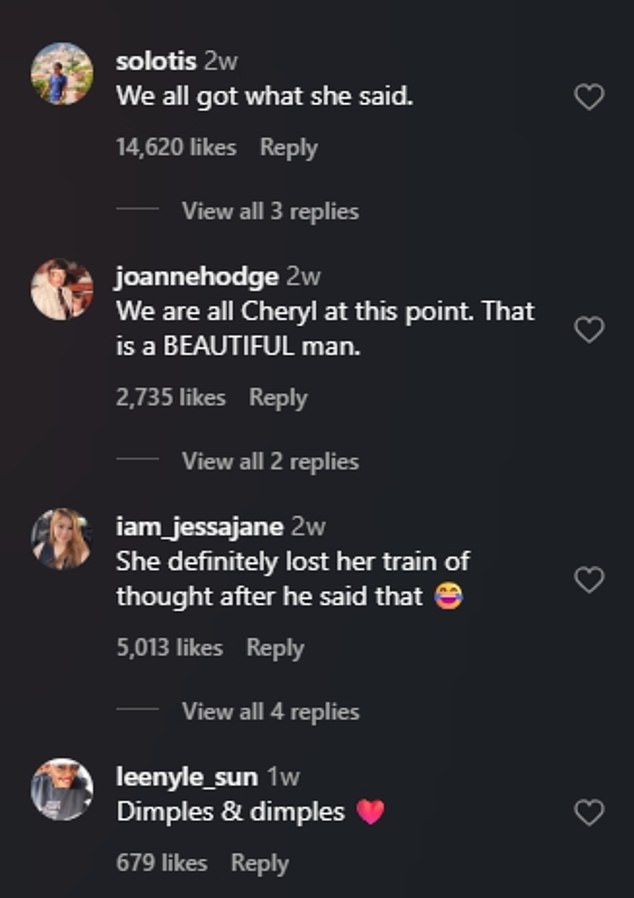Reply to leenyle_sun's Dimples comment
The width and height of the screenshot is (634, 898).
pos(260,862)
